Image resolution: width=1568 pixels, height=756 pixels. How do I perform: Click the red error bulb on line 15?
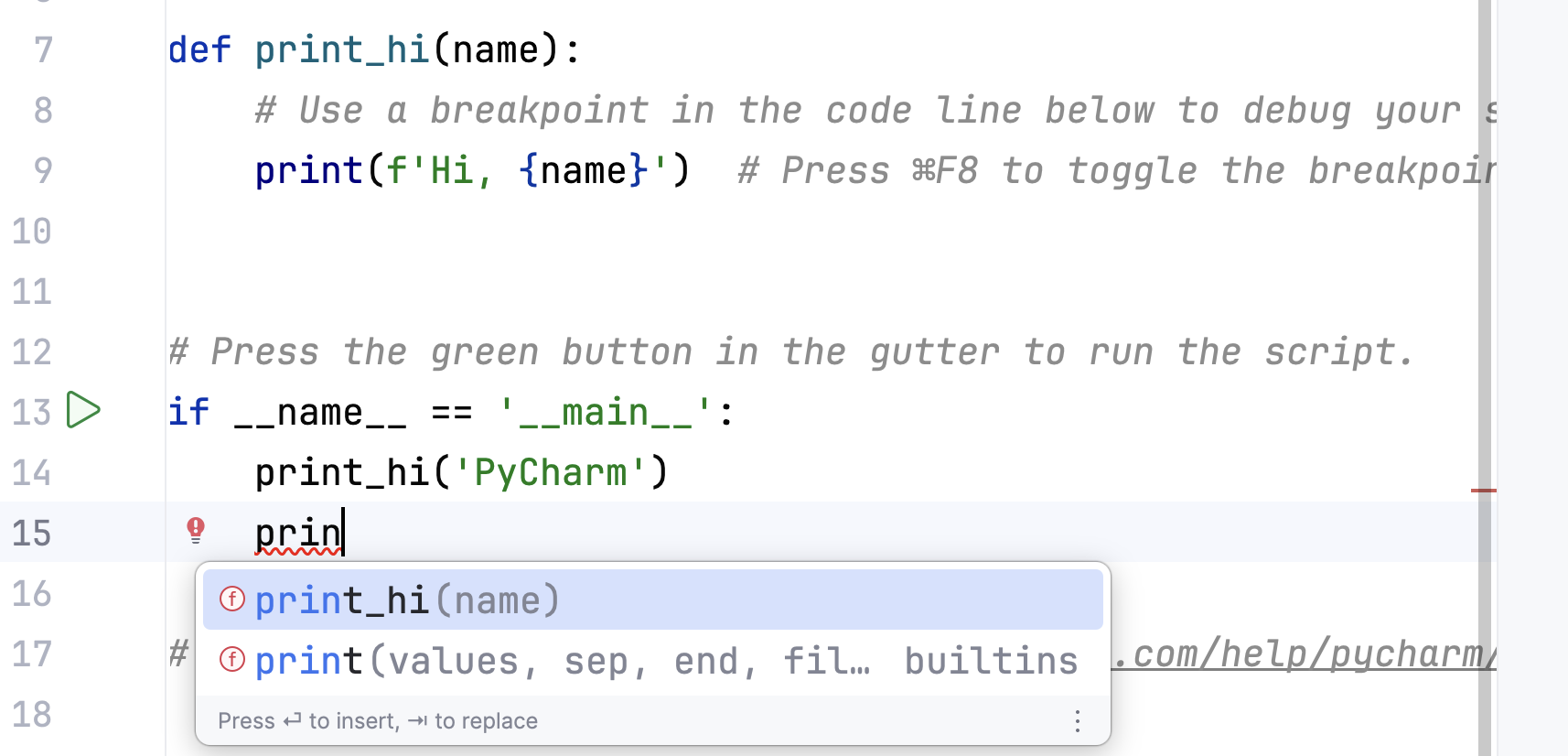(196, 530)
